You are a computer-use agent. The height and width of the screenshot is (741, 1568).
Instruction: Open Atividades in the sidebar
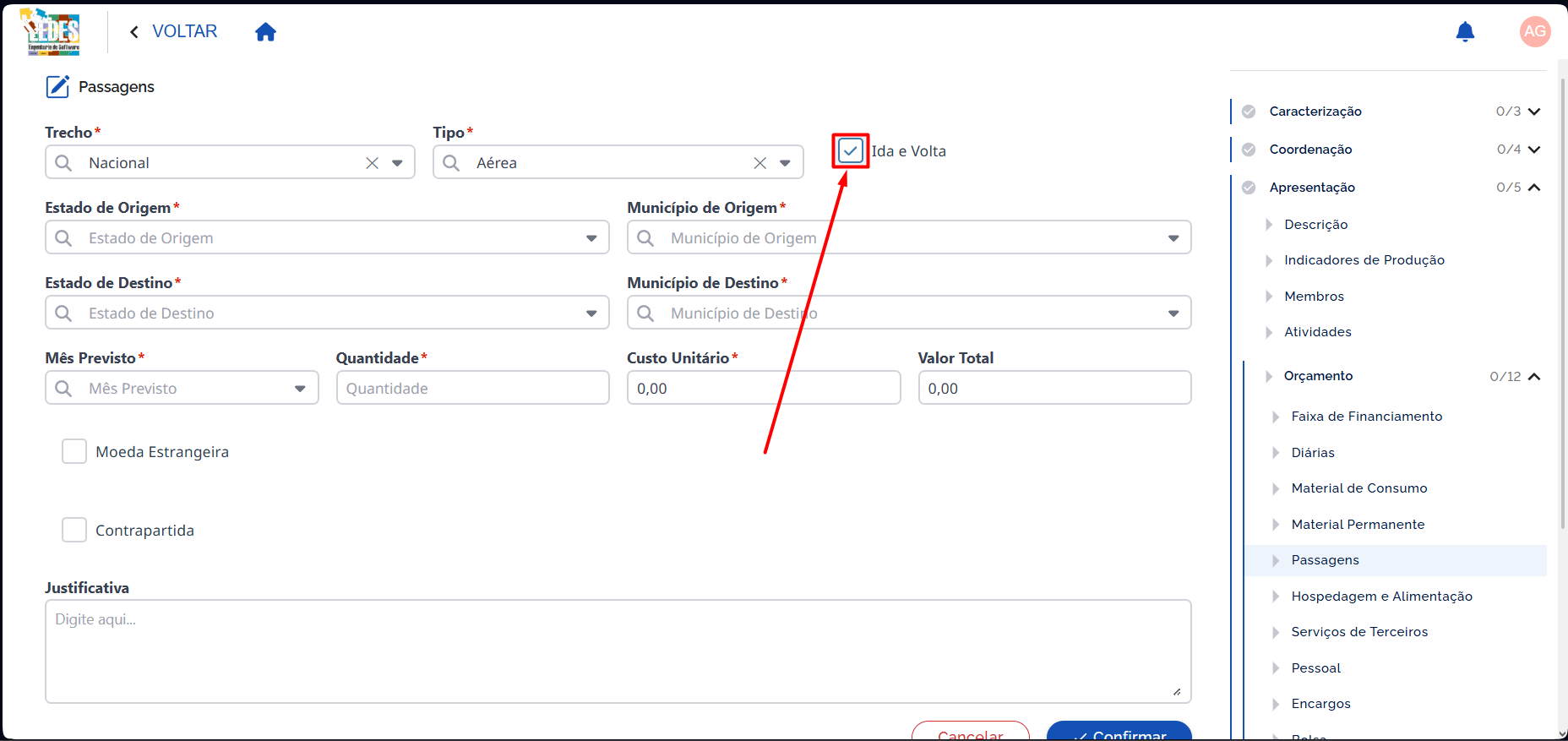pos(1317,332)
